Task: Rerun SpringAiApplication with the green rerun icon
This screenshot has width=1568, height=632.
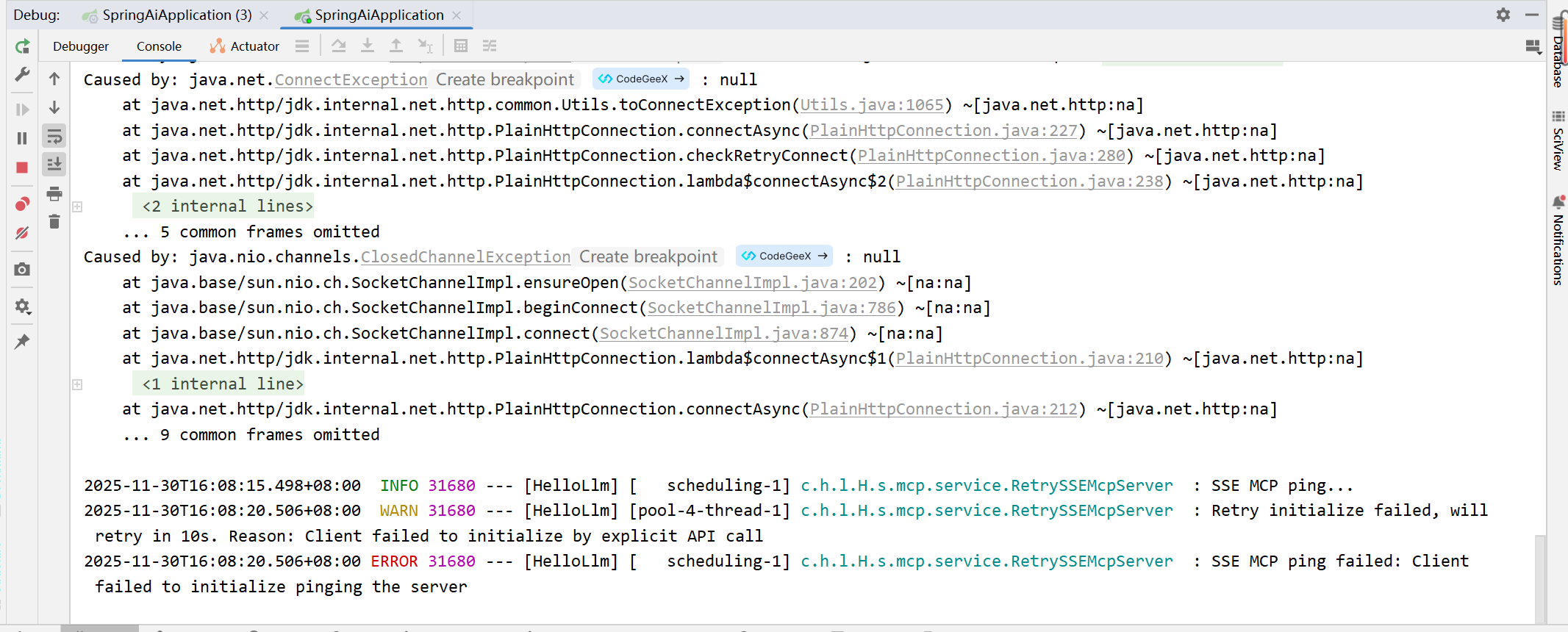Action: click(x=22, y=46)
